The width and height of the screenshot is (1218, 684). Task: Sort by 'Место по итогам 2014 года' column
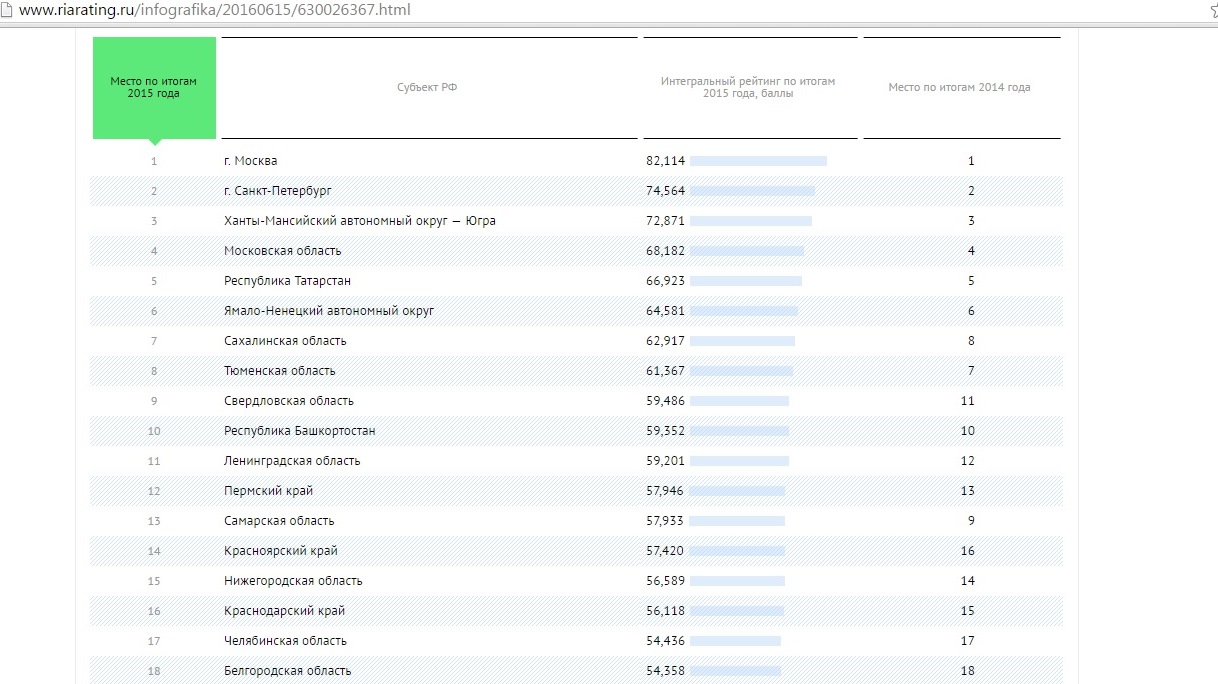pyautogui.click(x=959, y=88)
